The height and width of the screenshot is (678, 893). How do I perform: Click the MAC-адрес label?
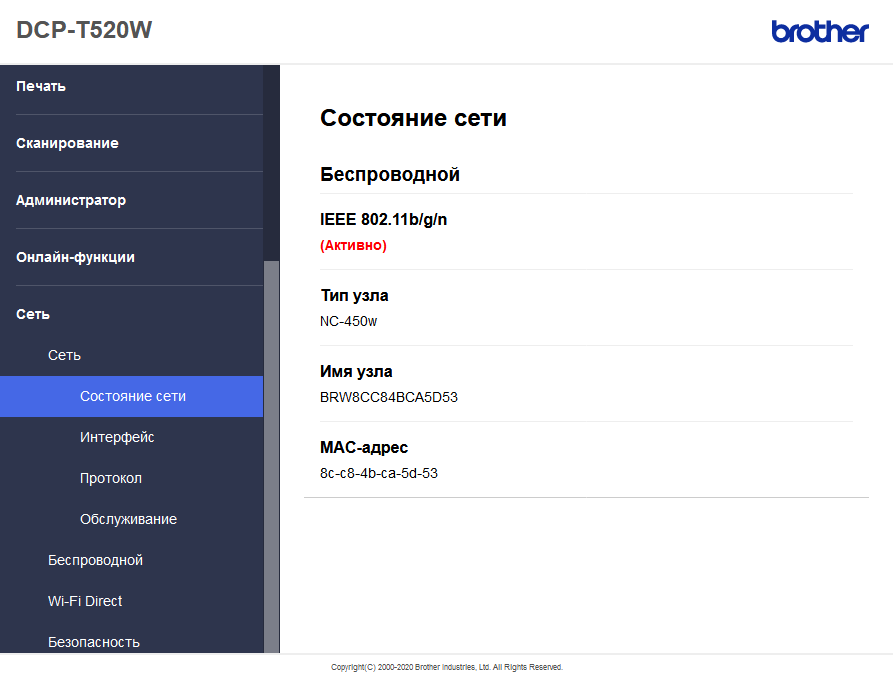click(364, 448)
